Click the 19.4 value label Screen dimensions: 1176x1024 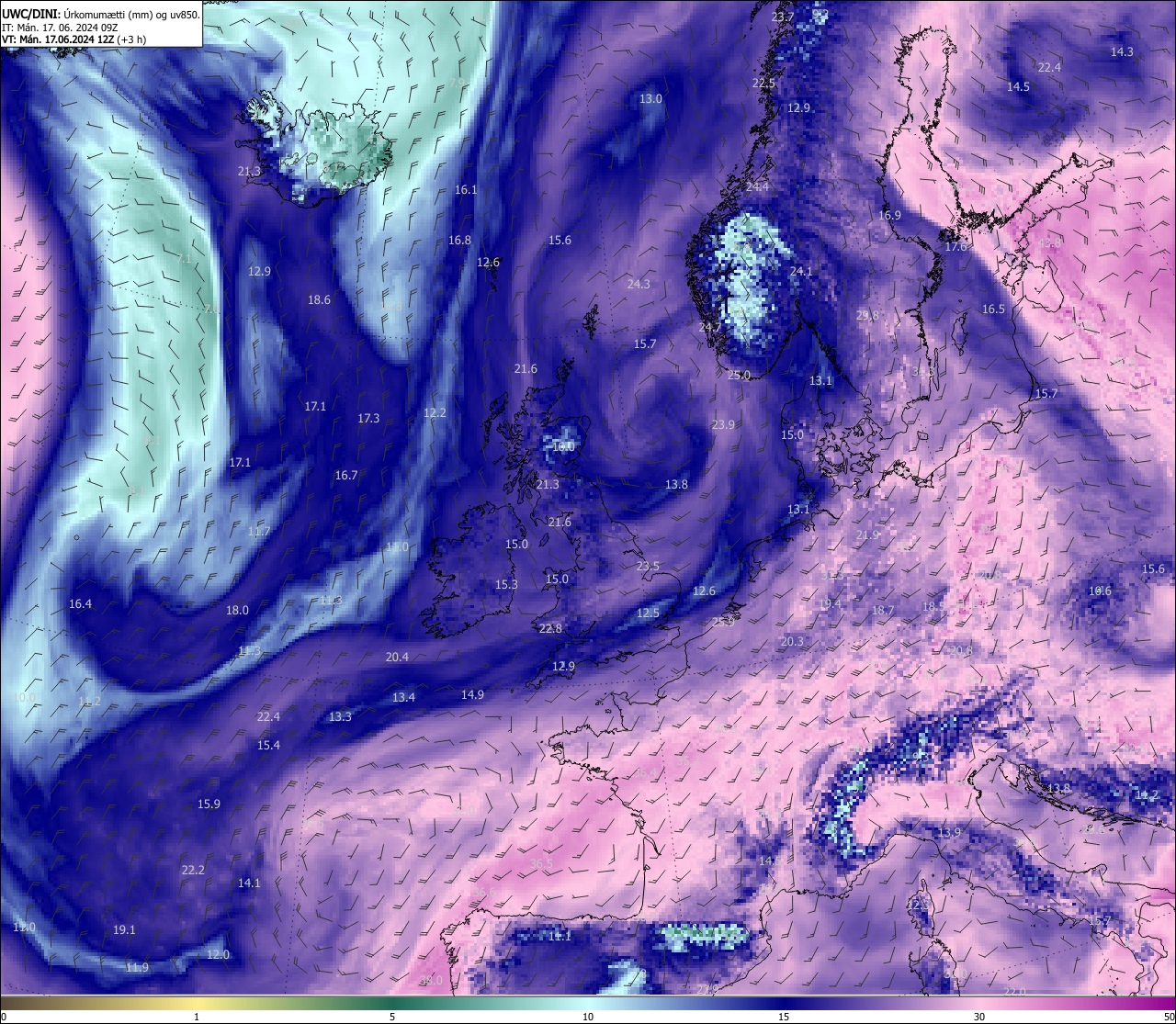(x=830, y=603)
